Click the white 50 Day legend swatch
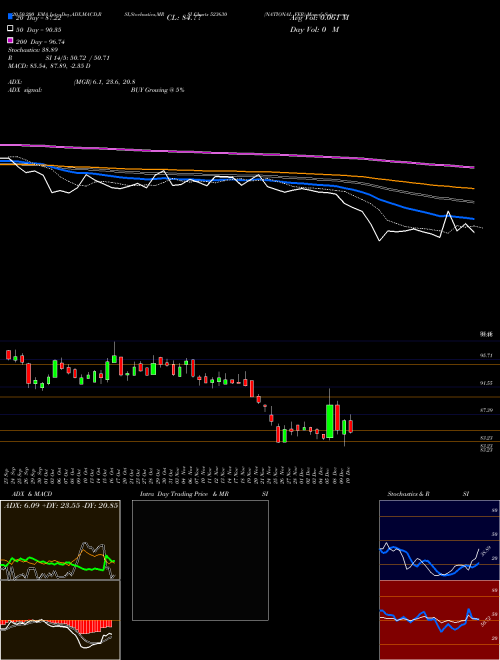The height and width of the screenshot is (660, 500). point(10,29)
